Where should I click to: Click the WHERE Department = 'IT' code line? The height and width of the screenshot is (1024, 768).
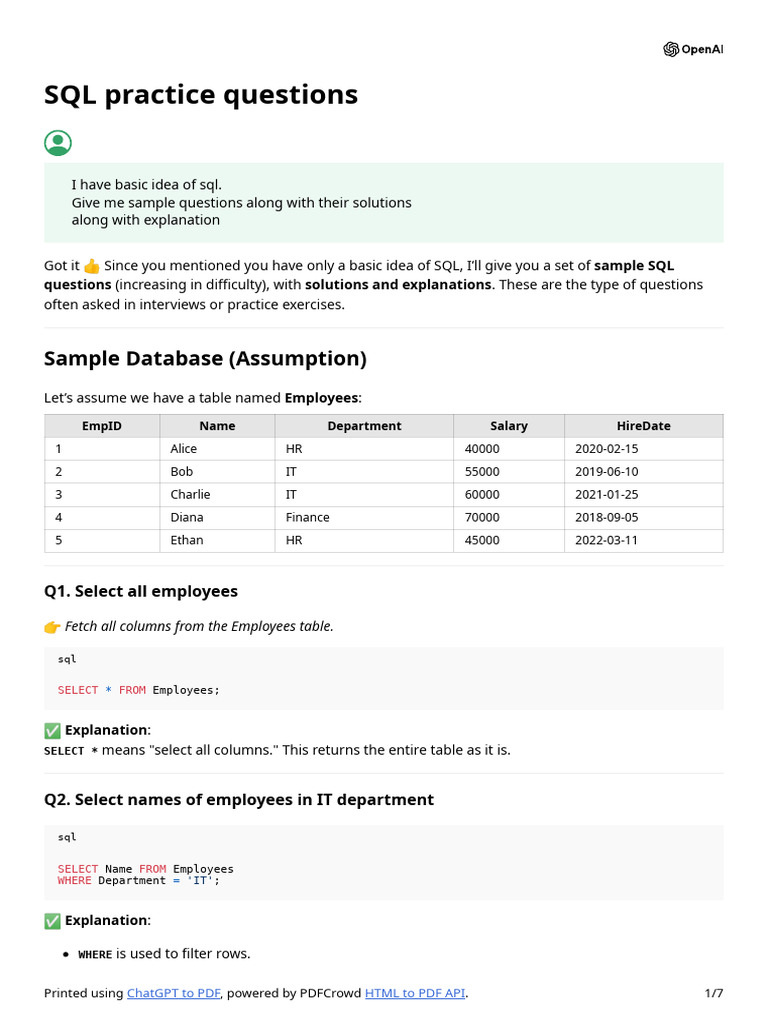138,881
